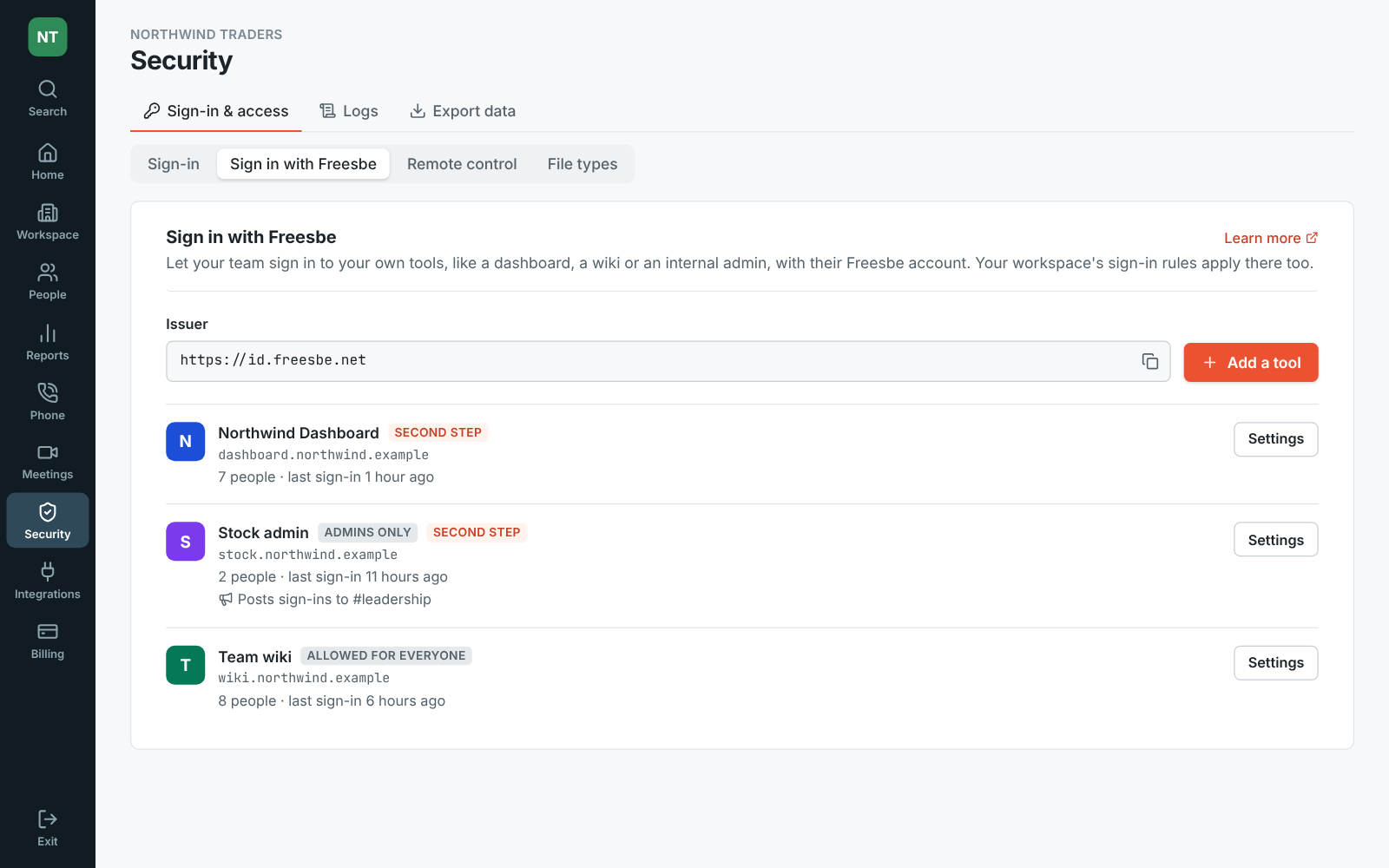Click the ADMINS ONLY badge
This screenshot has height=868, width=1389.
pos(368,533)
